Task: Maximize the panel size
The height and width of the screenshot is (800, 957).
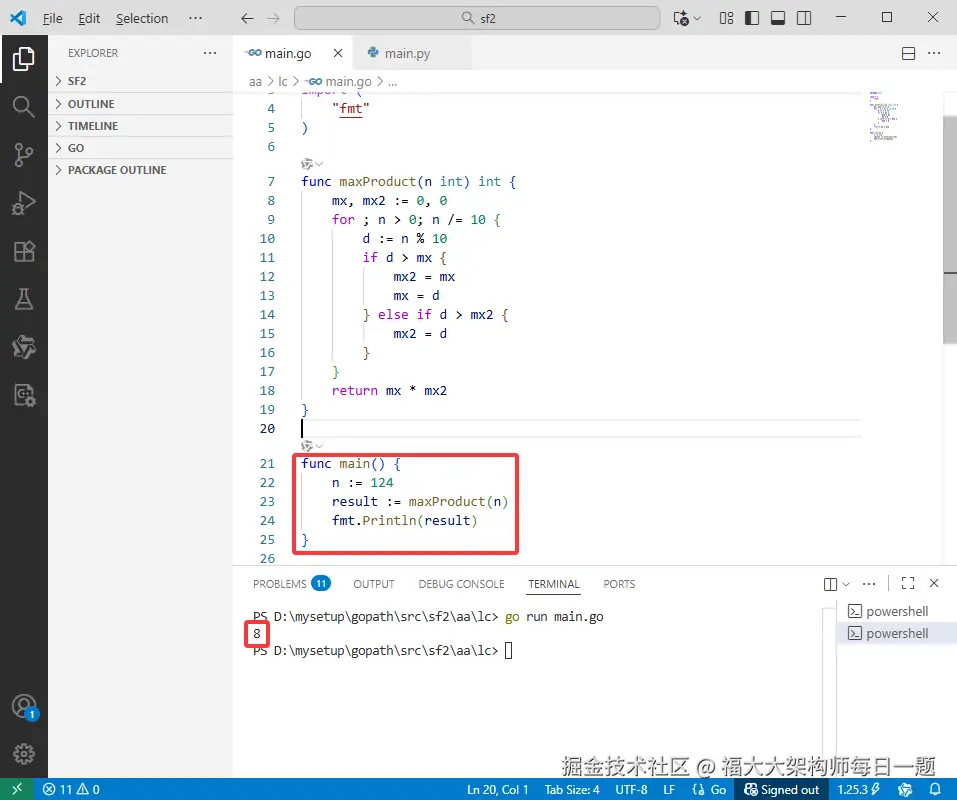Action: pyautogui.click(x=908, y=583)
